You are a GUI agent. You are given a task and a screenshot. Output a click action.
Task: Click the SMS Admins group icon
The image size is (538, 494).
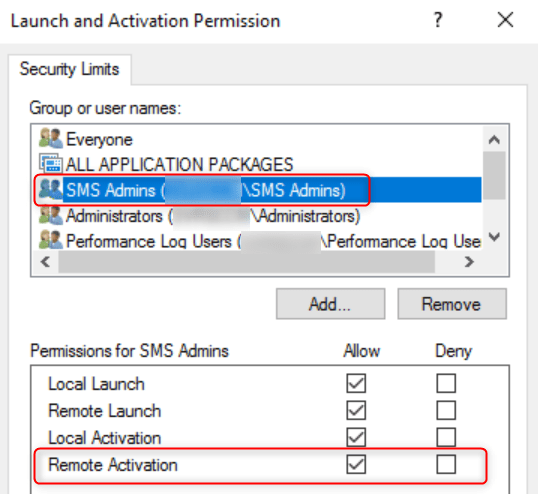click(x=51, y=189)
